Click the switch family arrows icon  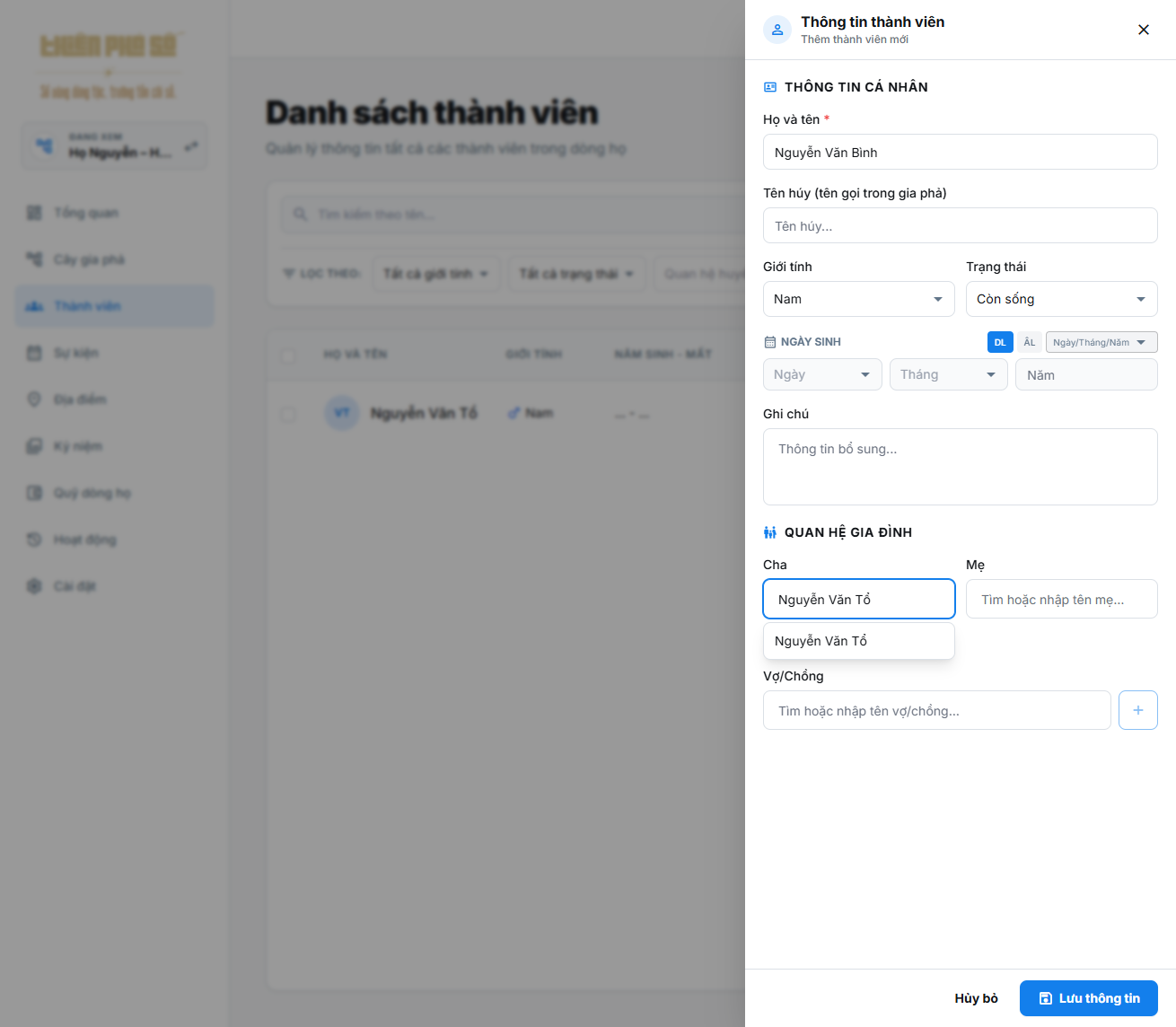click(x=191, y=145)
